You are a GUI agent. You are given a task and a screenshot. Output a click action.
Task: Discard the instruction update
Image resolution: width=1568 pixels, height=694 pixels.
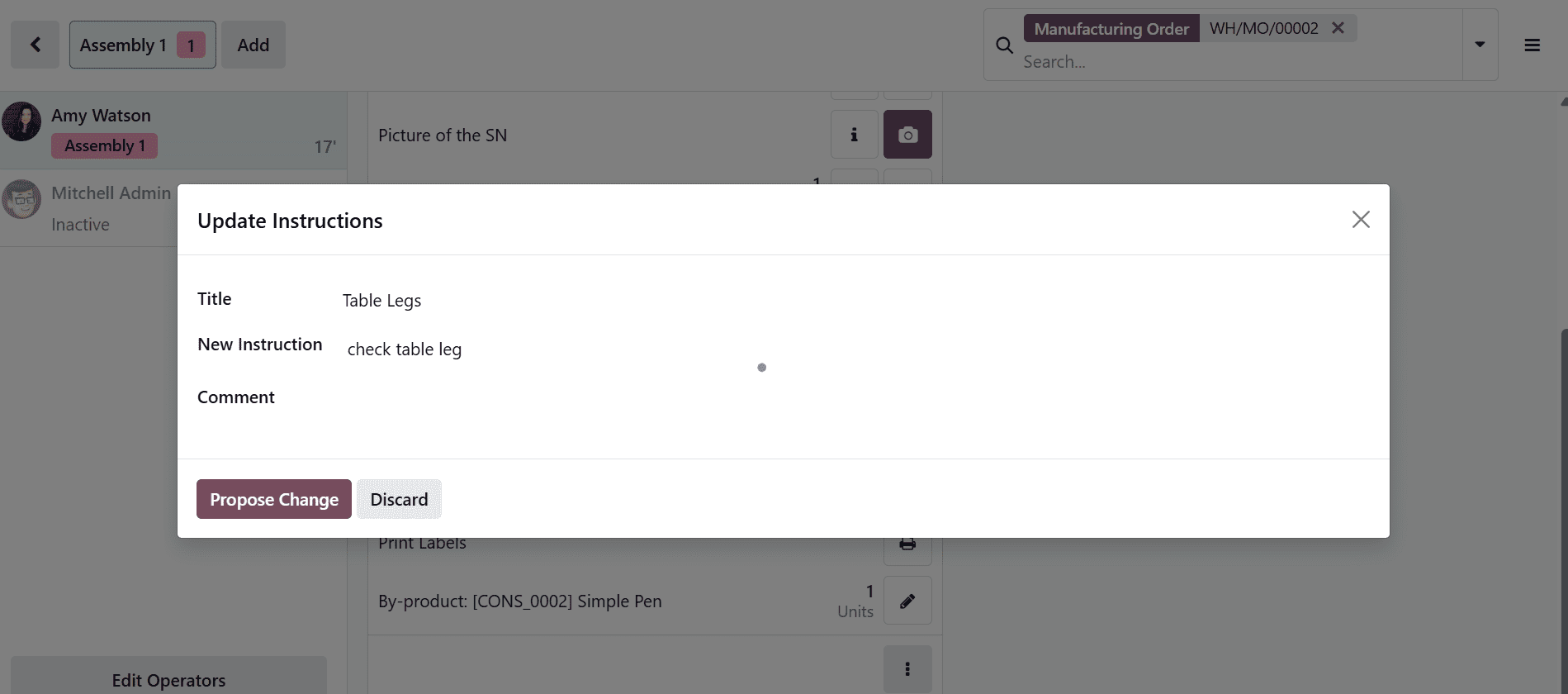point(399,499)
